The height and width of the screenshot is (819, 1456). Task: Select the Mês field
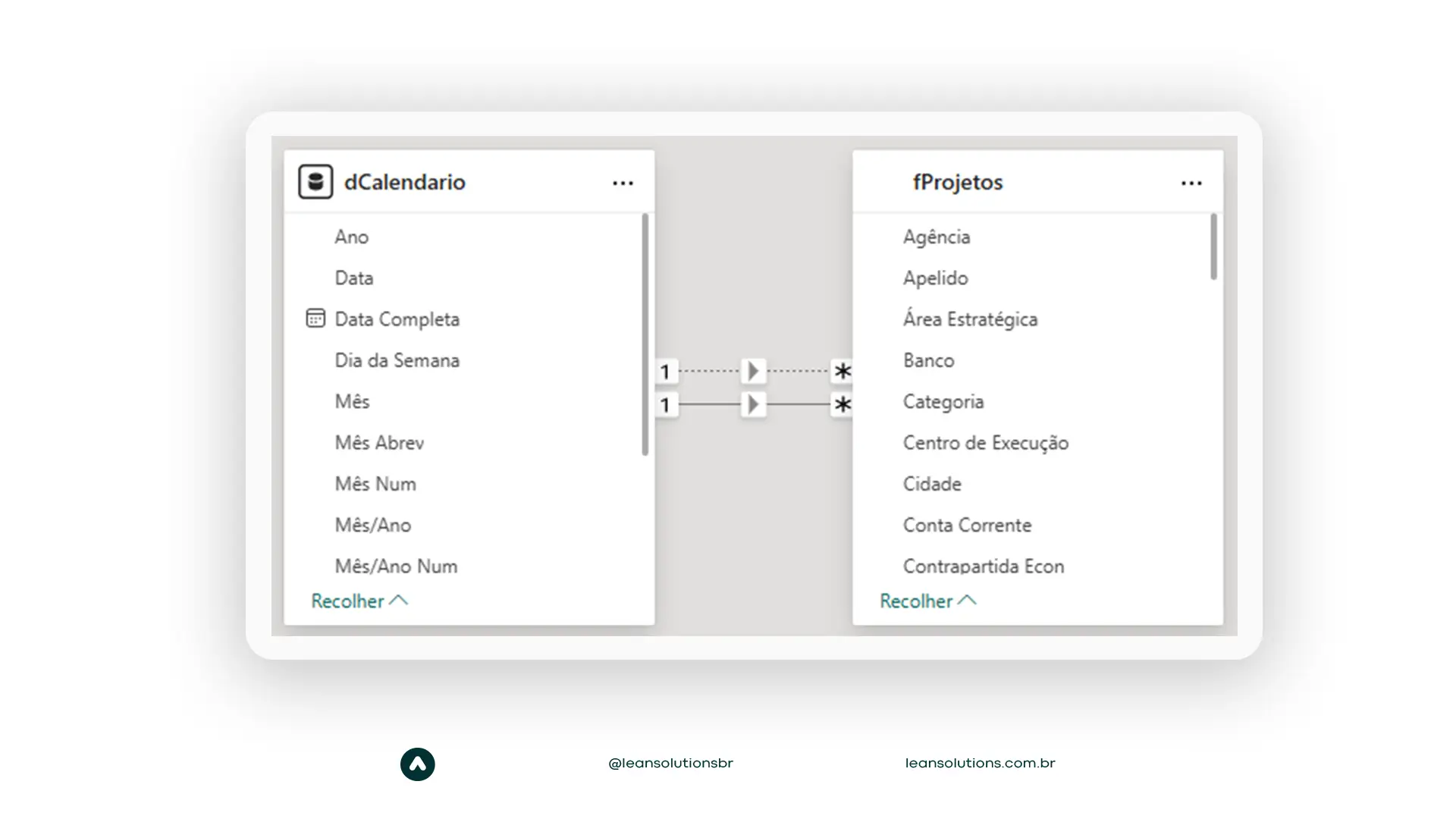(353, 401)
